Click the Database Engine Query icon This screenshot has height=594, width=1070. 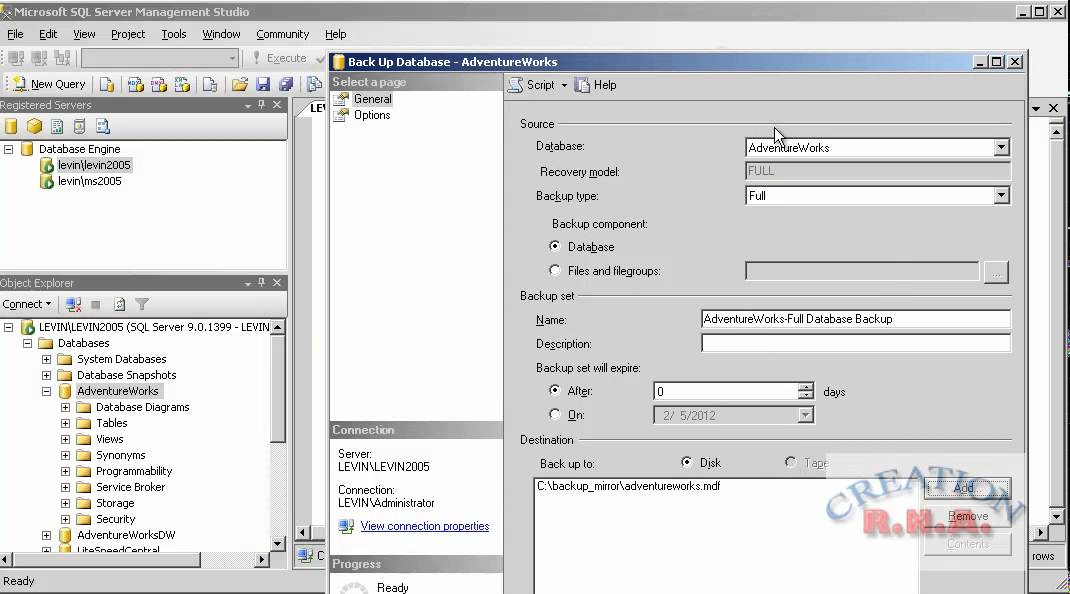click(x=107, y=84)
